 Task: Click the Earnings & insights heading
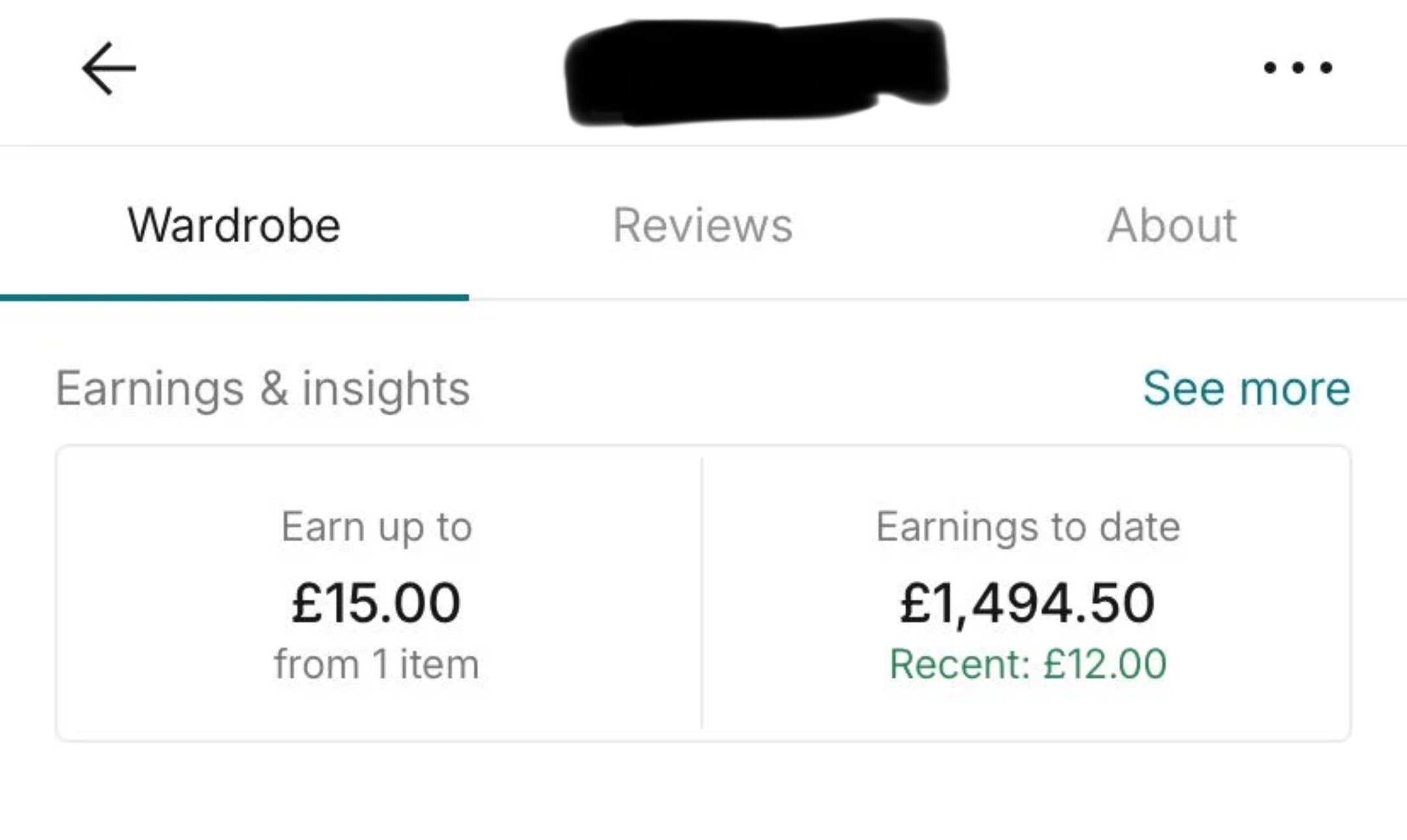[262, 388]
